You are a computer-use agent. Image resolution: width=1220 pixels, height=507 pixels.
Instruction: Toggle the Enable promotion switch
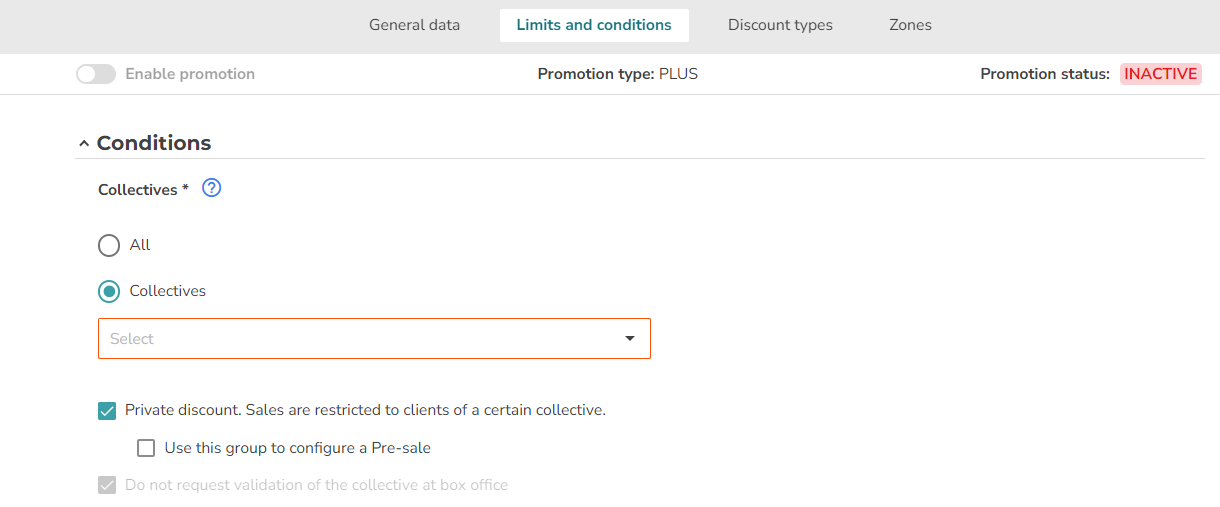[96, 74]
